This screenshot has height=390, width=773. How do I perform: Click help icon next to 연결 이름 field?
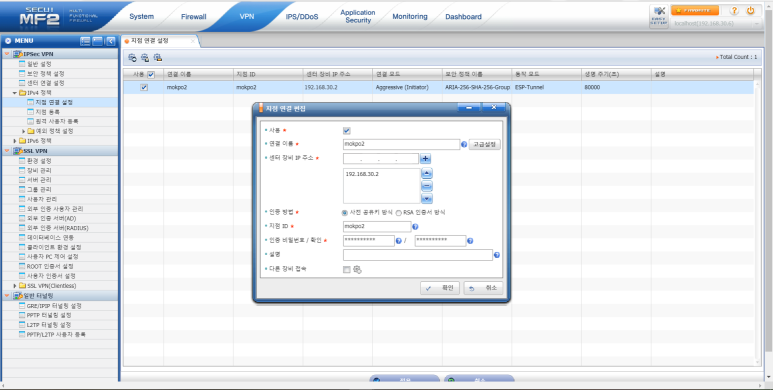pos(464,144)
